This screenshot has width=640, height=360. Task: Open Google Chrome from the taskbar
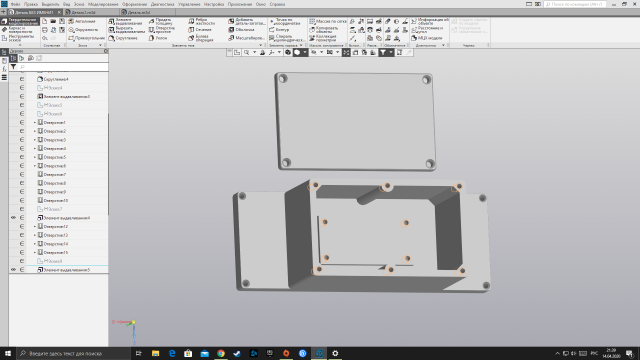221,353
